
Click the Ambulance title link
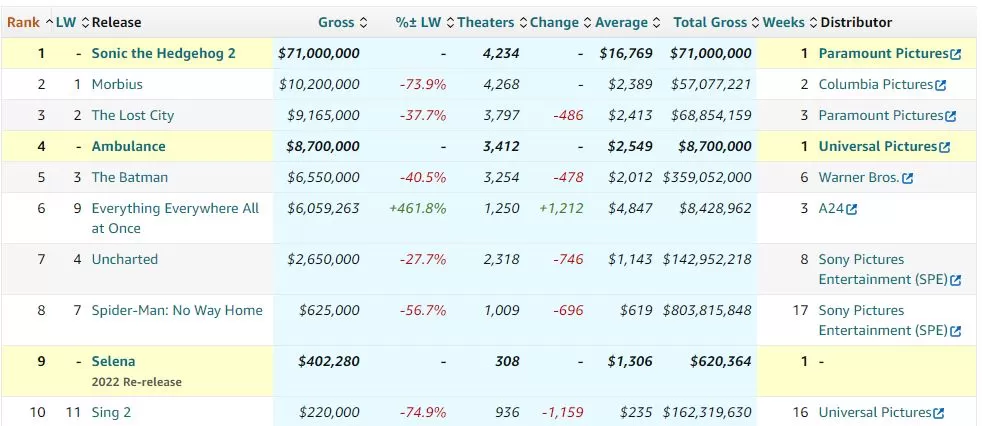point(128,146)
